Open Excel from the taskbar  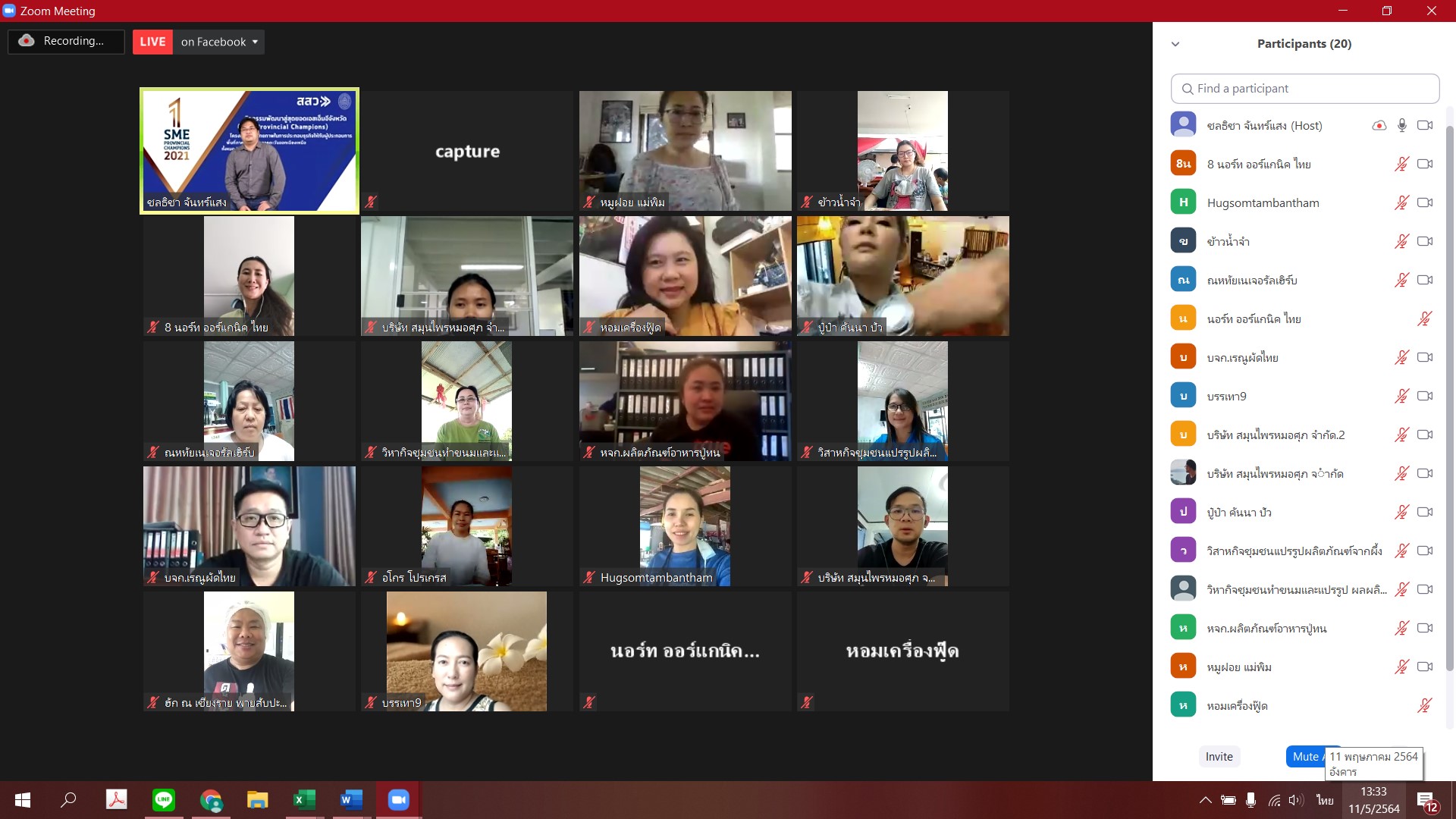(304, 799)
